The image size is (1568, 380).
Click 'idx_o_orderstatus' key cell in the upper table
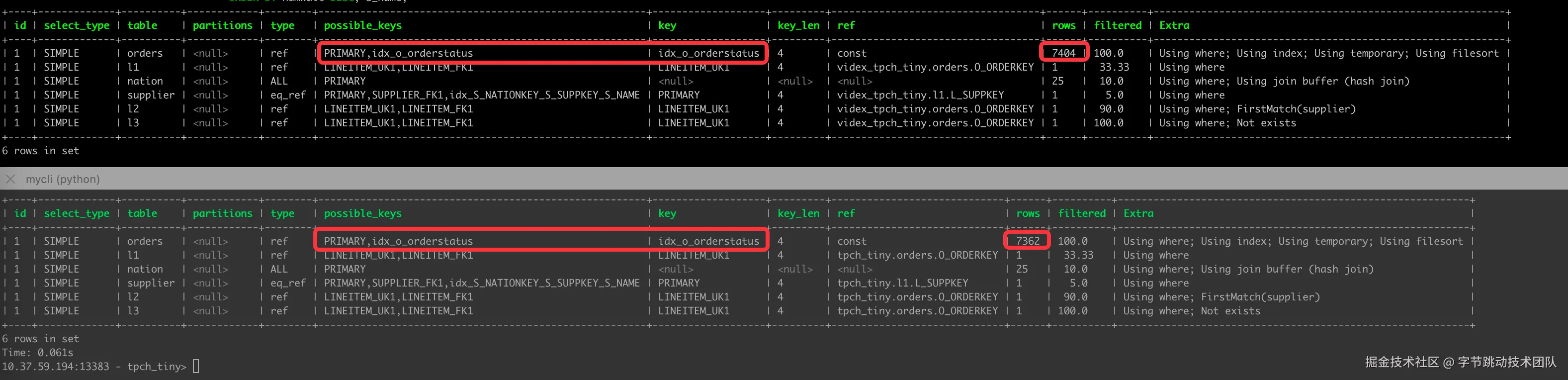pos(708,53)
